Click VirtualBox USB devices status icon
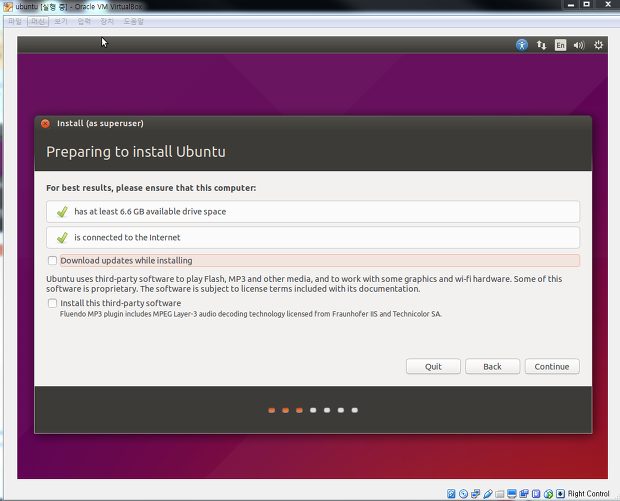Viewport: 620px width, 501px height. pyautogui.click(x=488, y=493)
